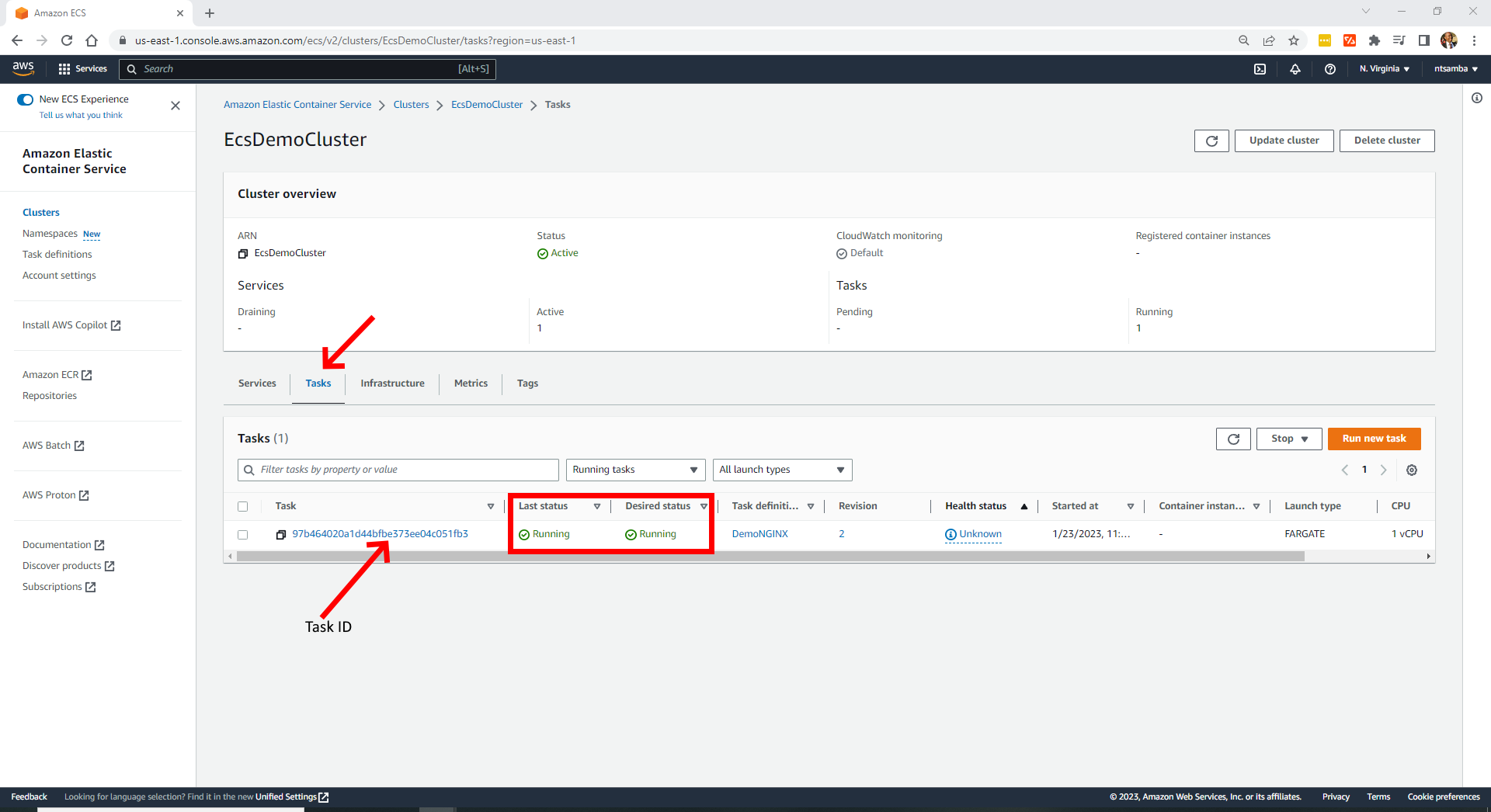Refresh the Tasks list
Viewport: 1491px width, 812px height.
point(1232,439)
